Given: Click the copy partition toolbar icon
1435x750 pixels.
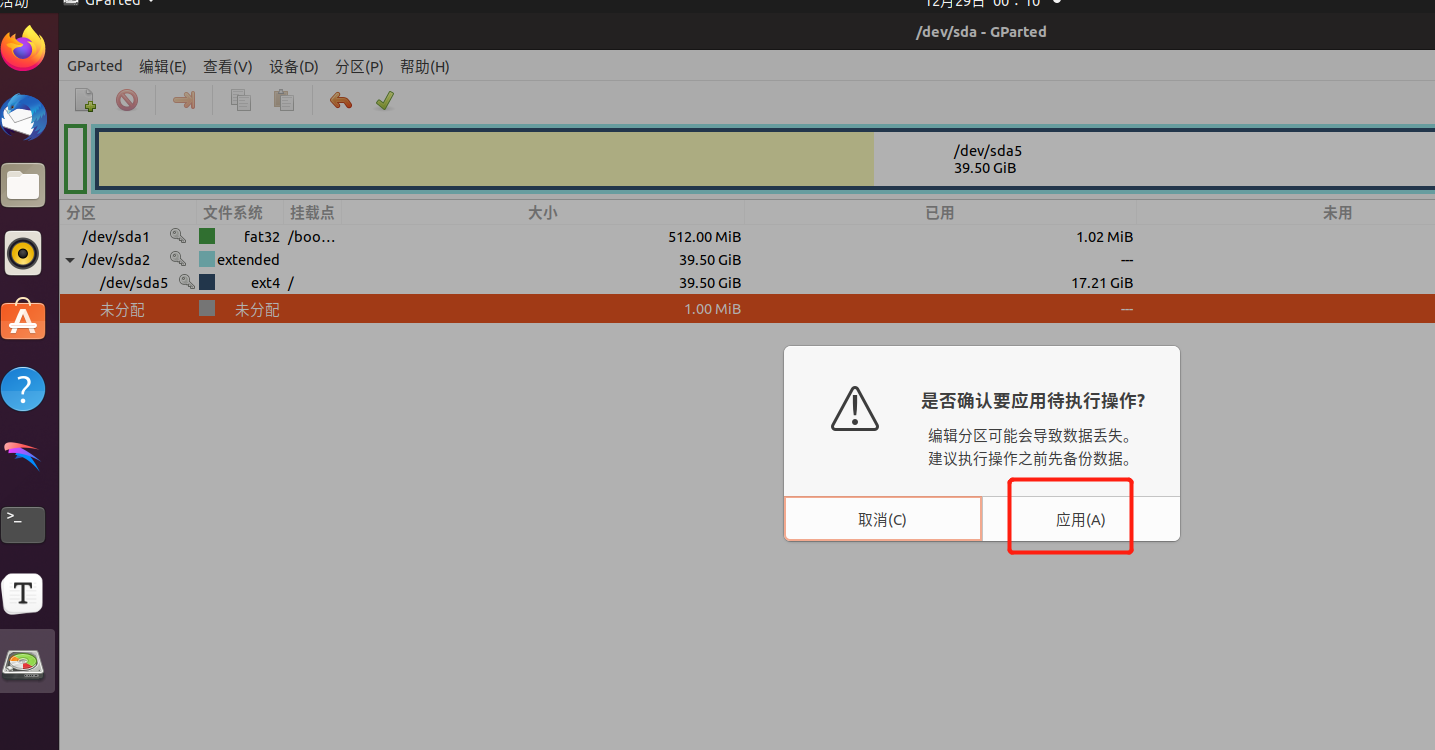Looking at the screenshot, I should [x=241, y=100].
